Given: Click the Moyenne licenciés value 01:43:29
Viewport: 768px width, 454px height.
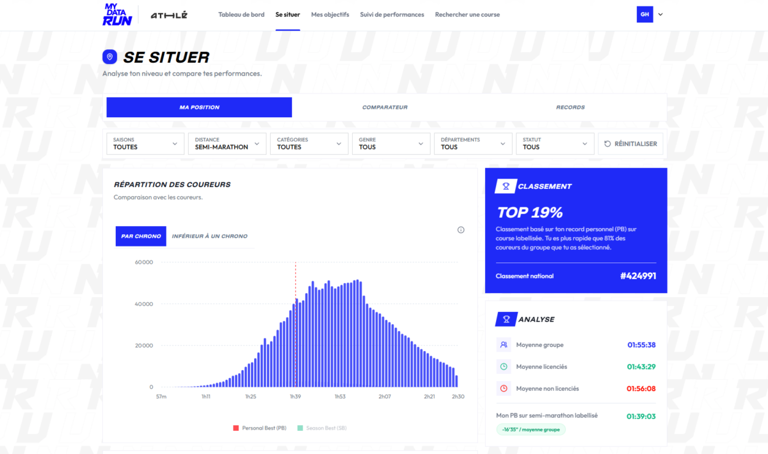Looking at the screenshot, I should [642, 367].
